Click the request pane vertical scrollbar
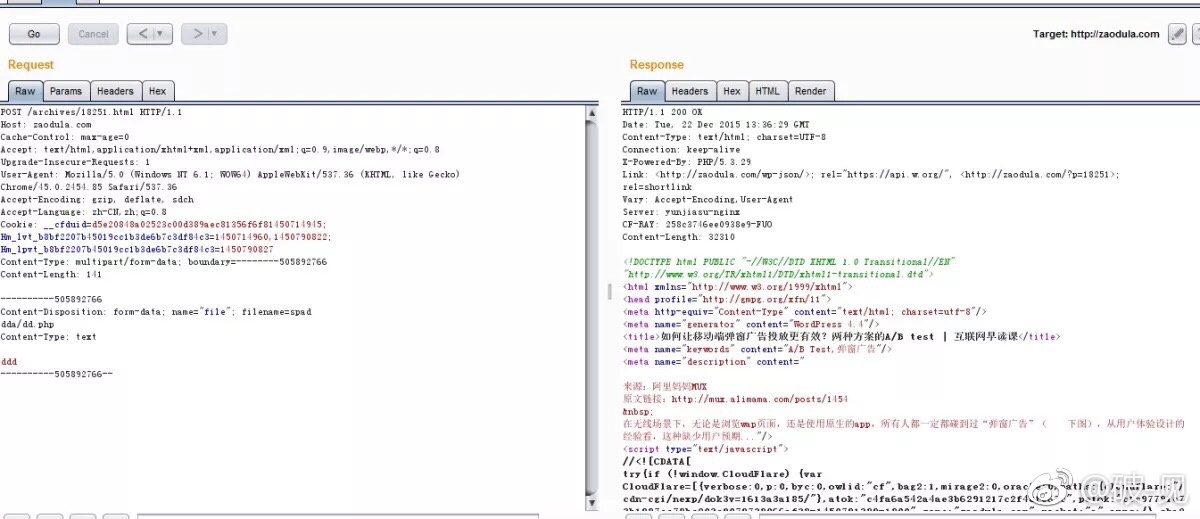 point(593,300)
